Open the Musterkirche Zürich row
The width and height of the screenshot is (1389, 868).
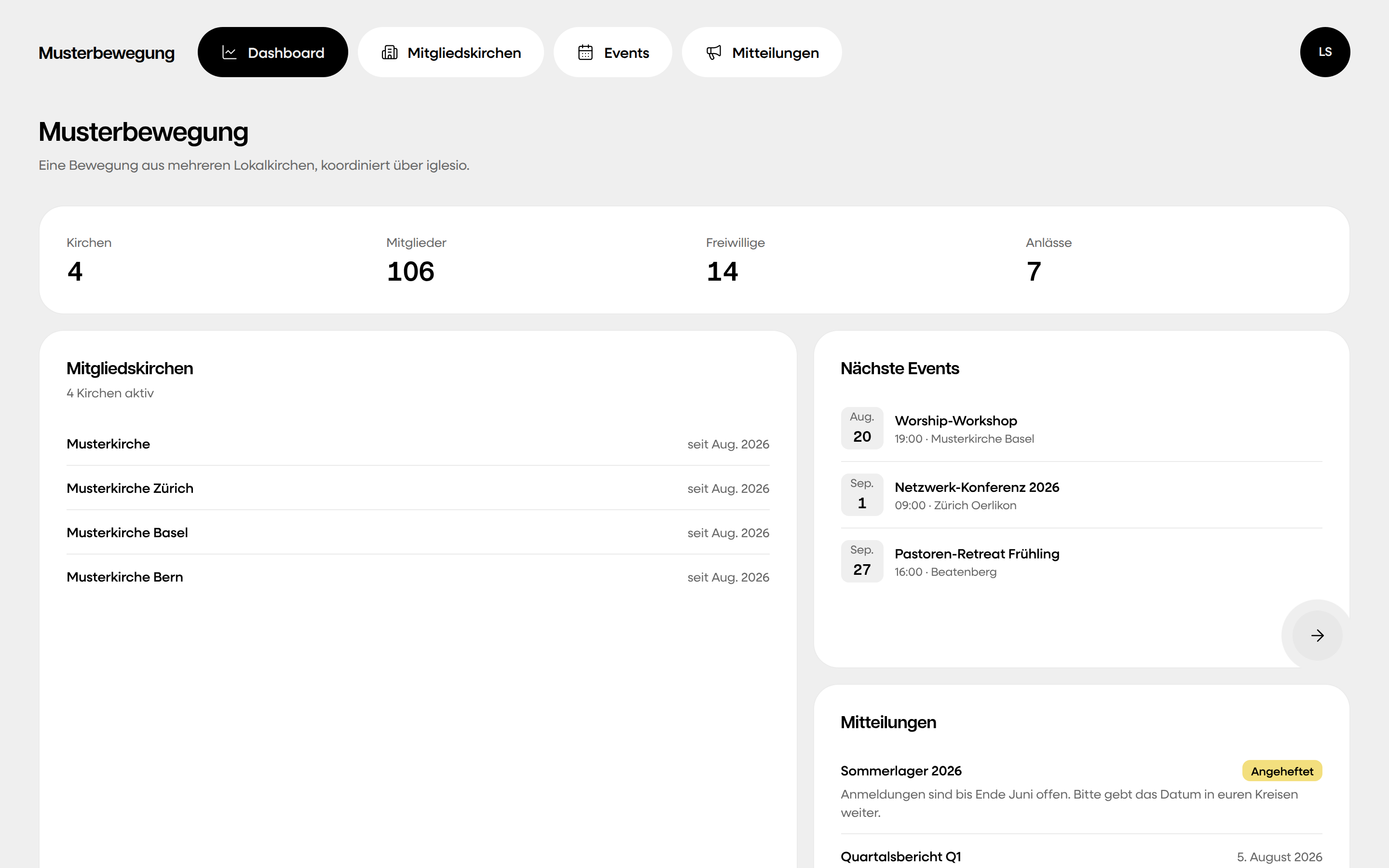tap(418, 488)
